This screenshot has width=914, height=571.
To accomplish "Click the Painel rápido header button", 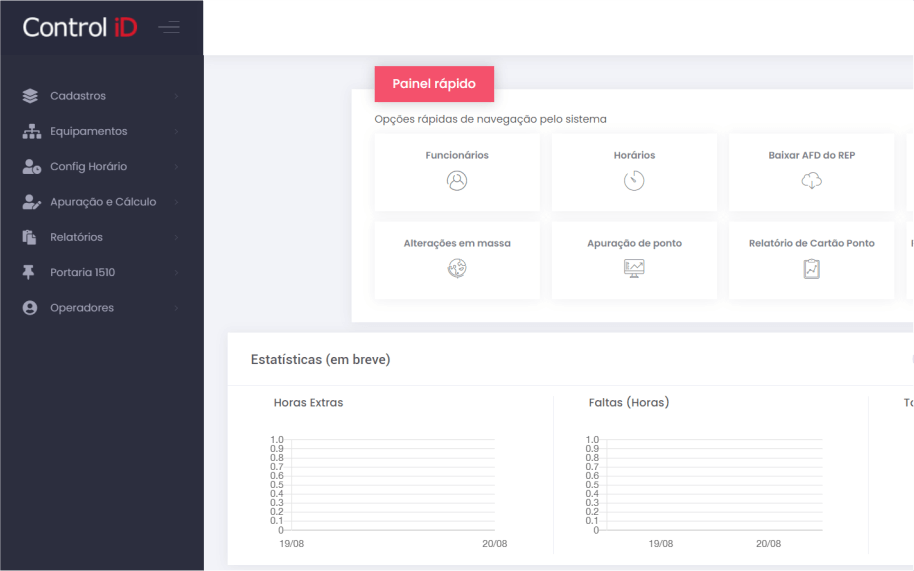I will click(434, 84).
